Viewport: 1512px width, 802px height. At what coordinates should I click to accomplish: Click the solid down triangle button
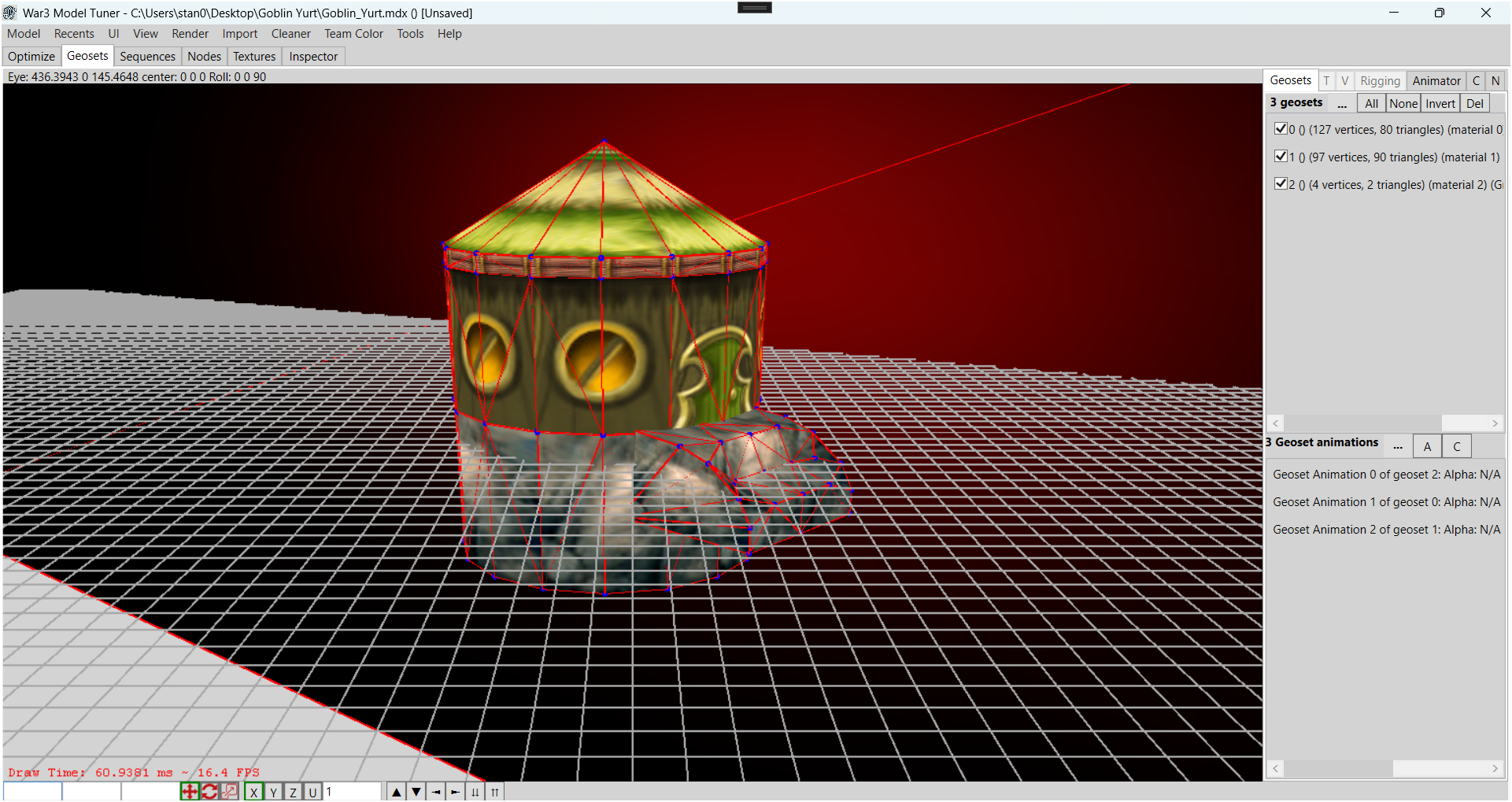(x=416, y=792)
